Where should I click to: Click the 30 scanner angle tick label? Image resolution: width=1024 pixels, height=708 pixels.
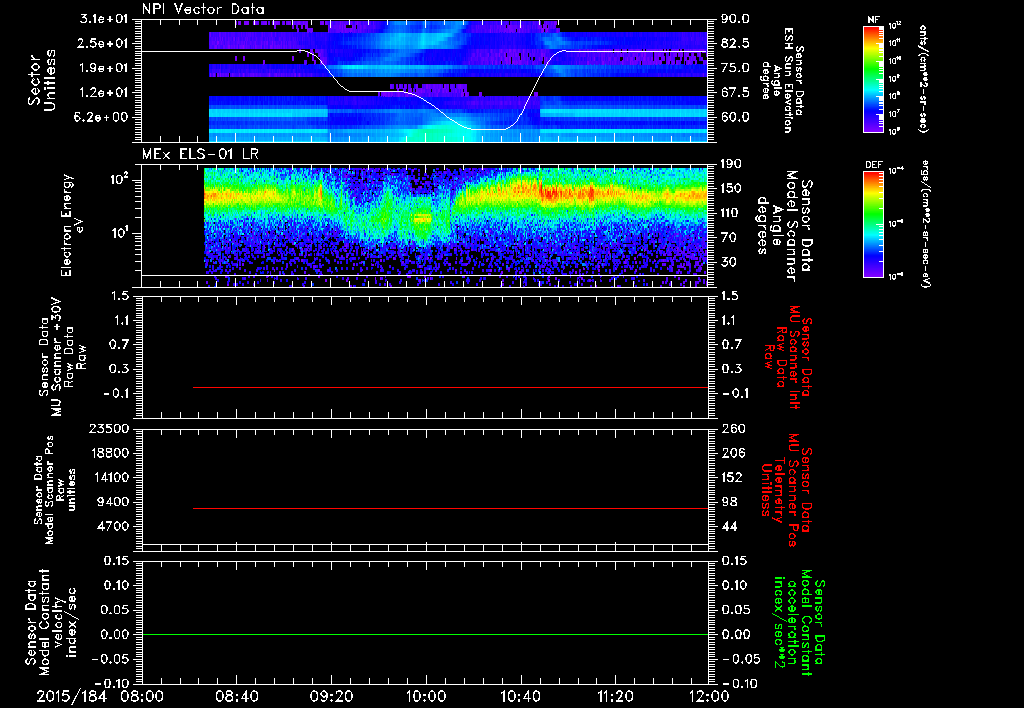(729, 262)
